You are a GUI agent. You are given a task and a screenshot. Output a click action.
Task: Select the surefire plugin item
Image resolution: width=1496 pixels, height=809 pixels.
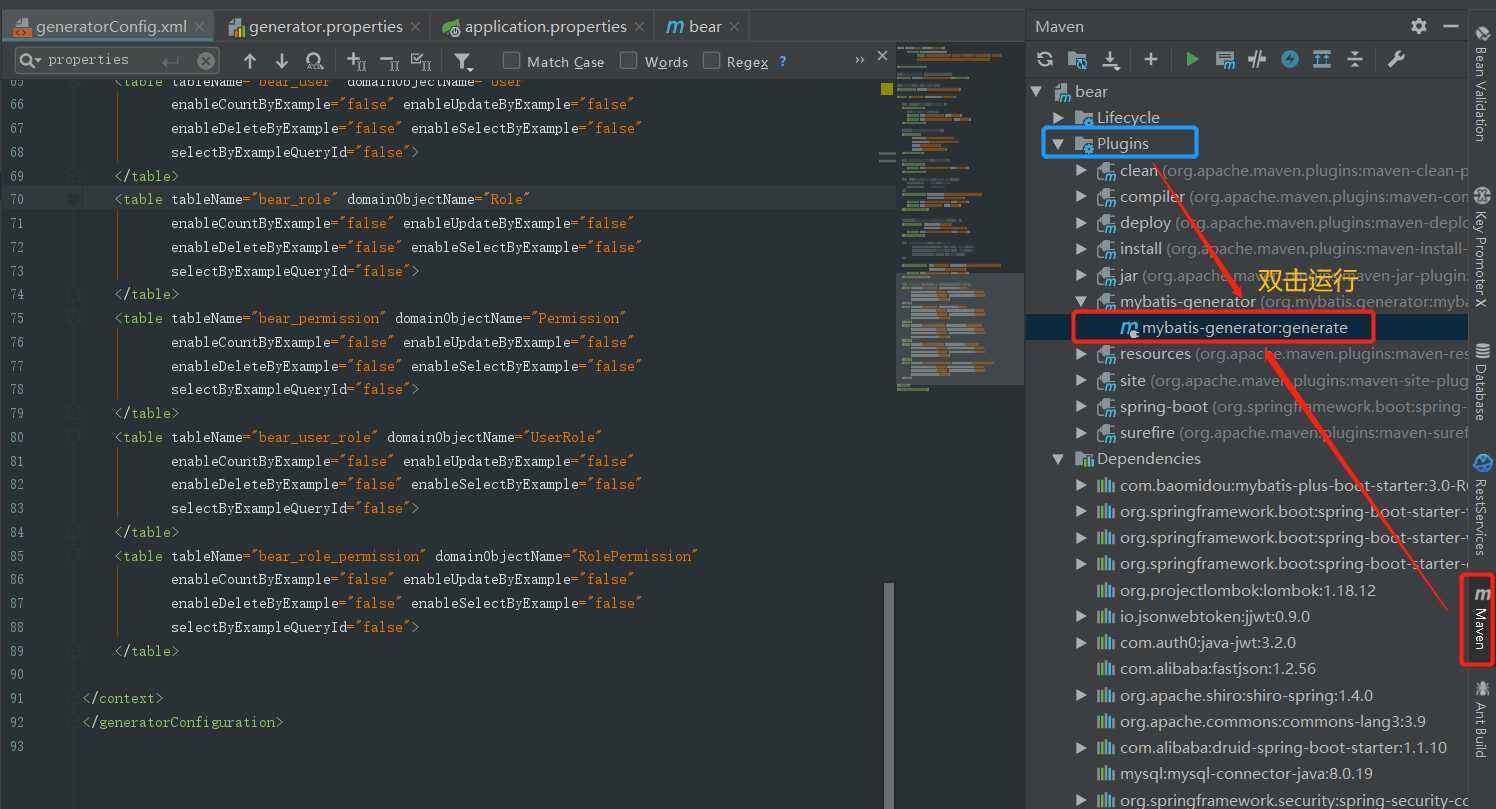[1246, 432]
